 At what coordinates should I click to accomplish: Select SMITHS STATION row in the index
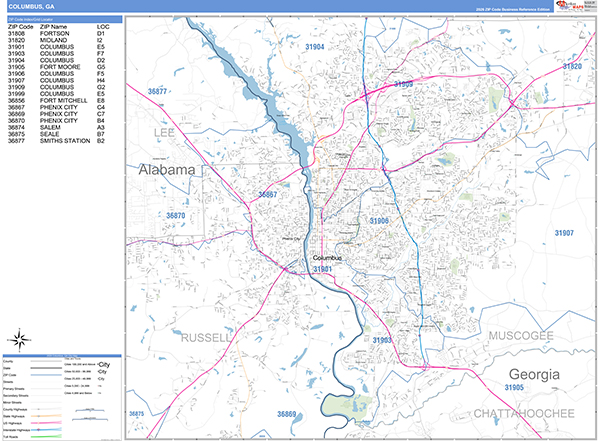click(x=57, y=141)
